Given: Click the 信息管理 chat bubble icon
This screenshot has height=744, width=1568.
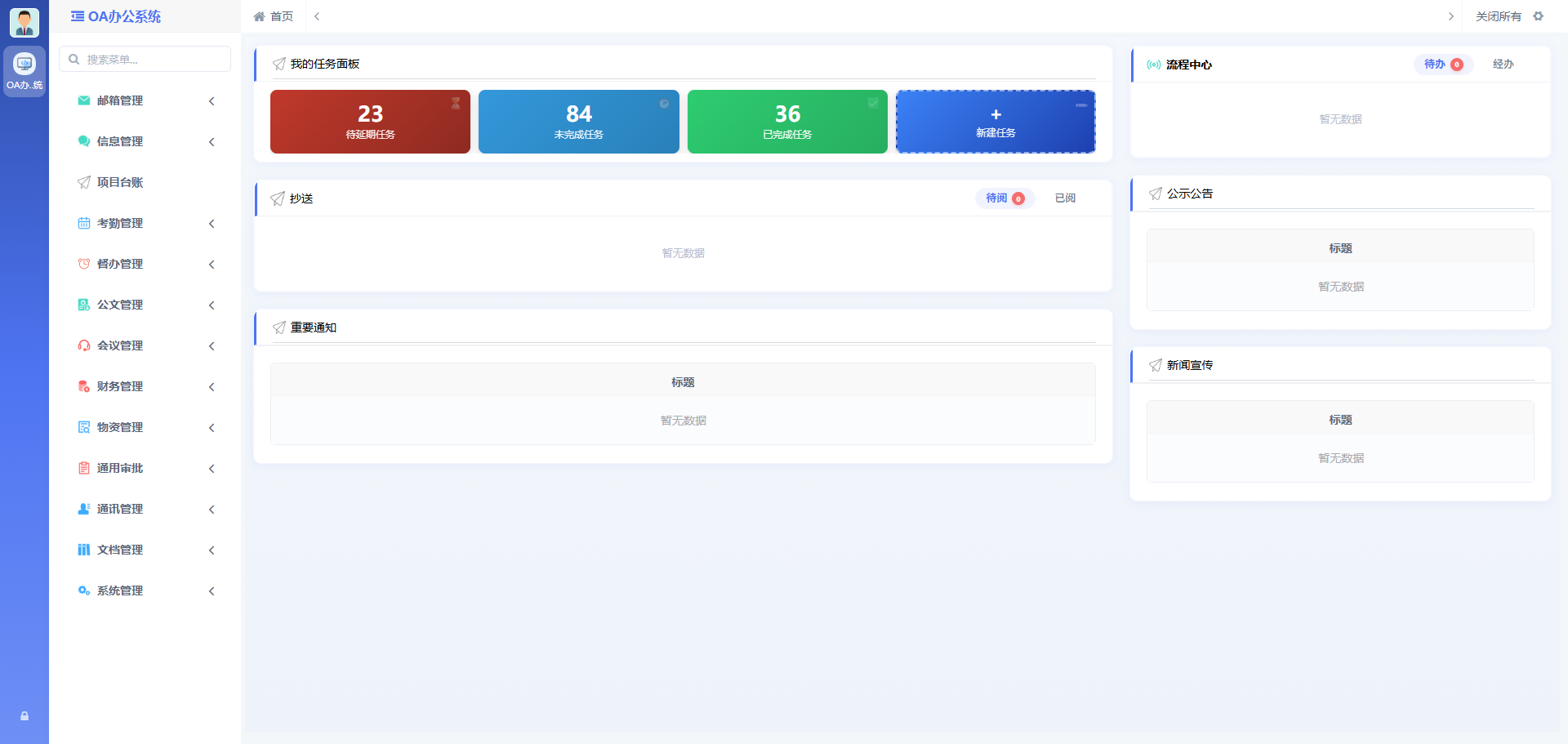Looking at the screenshot, I should tap(84, 141).
